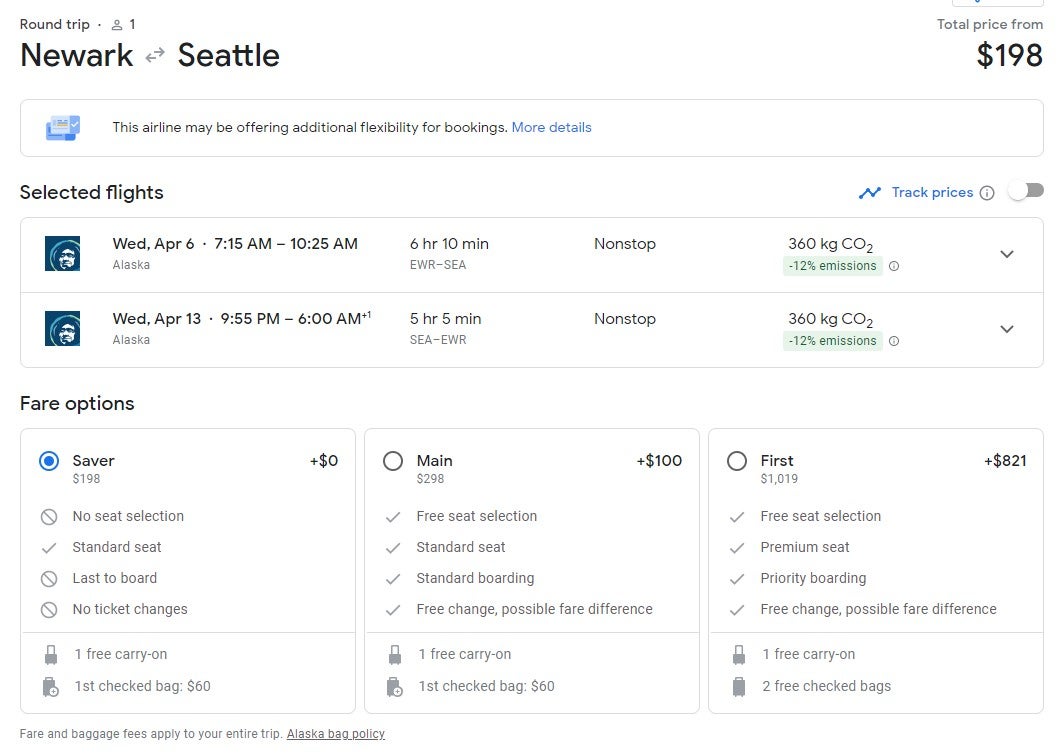Viewport: 1062px width, 756px height.
Task: Open emissions info icon for SEA–EWR flight
Action: pos(894,341)
